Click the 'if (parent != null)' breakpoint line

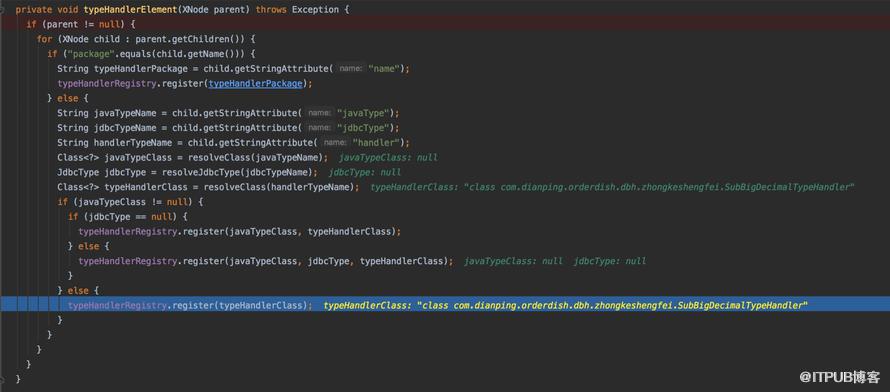point(445,24)
